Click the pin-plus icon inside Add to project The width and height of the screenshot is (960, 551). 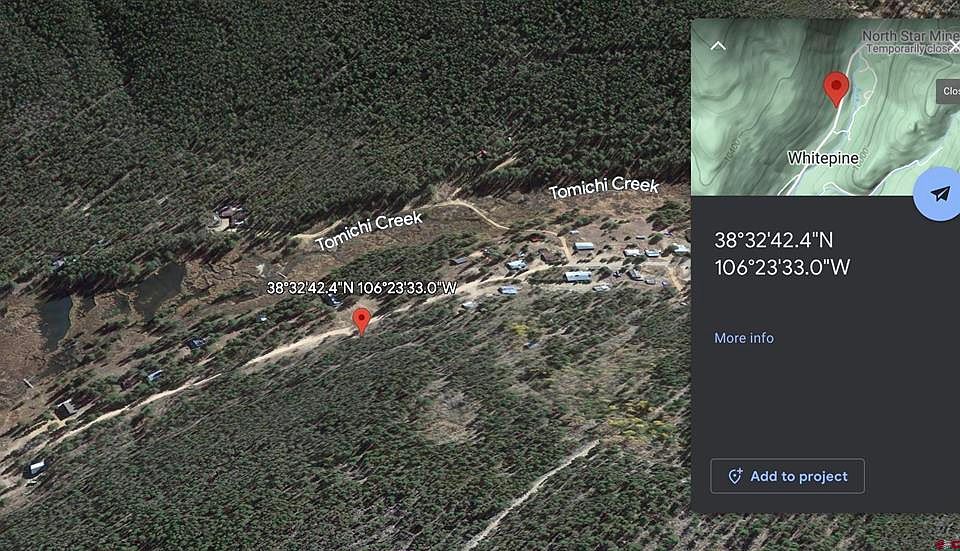pos(735,476)
